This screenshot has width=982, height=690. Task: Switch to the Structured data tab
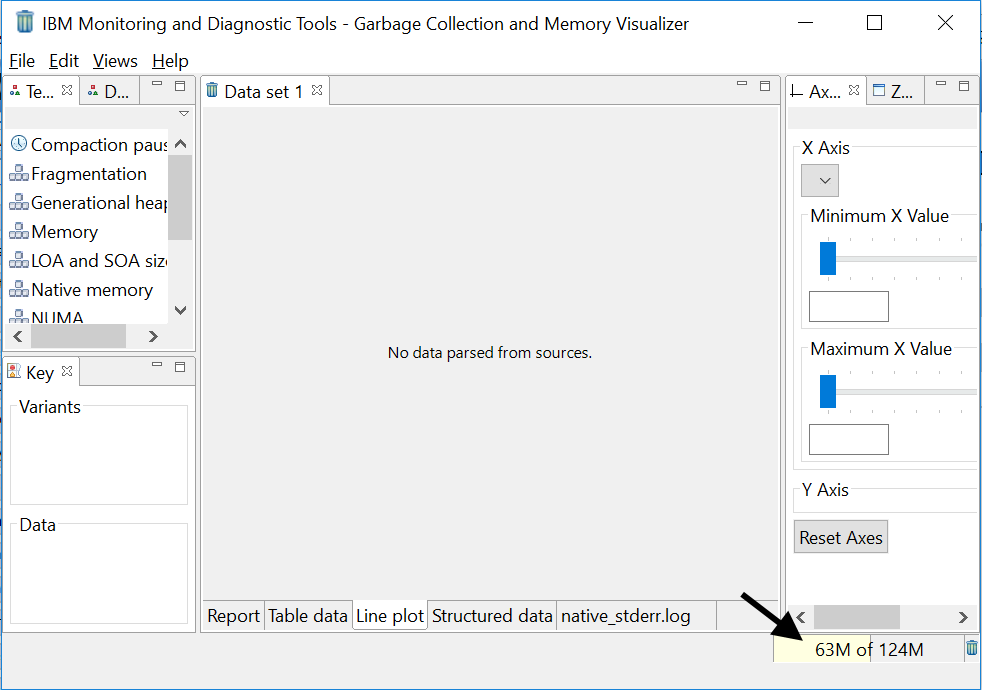492,615
